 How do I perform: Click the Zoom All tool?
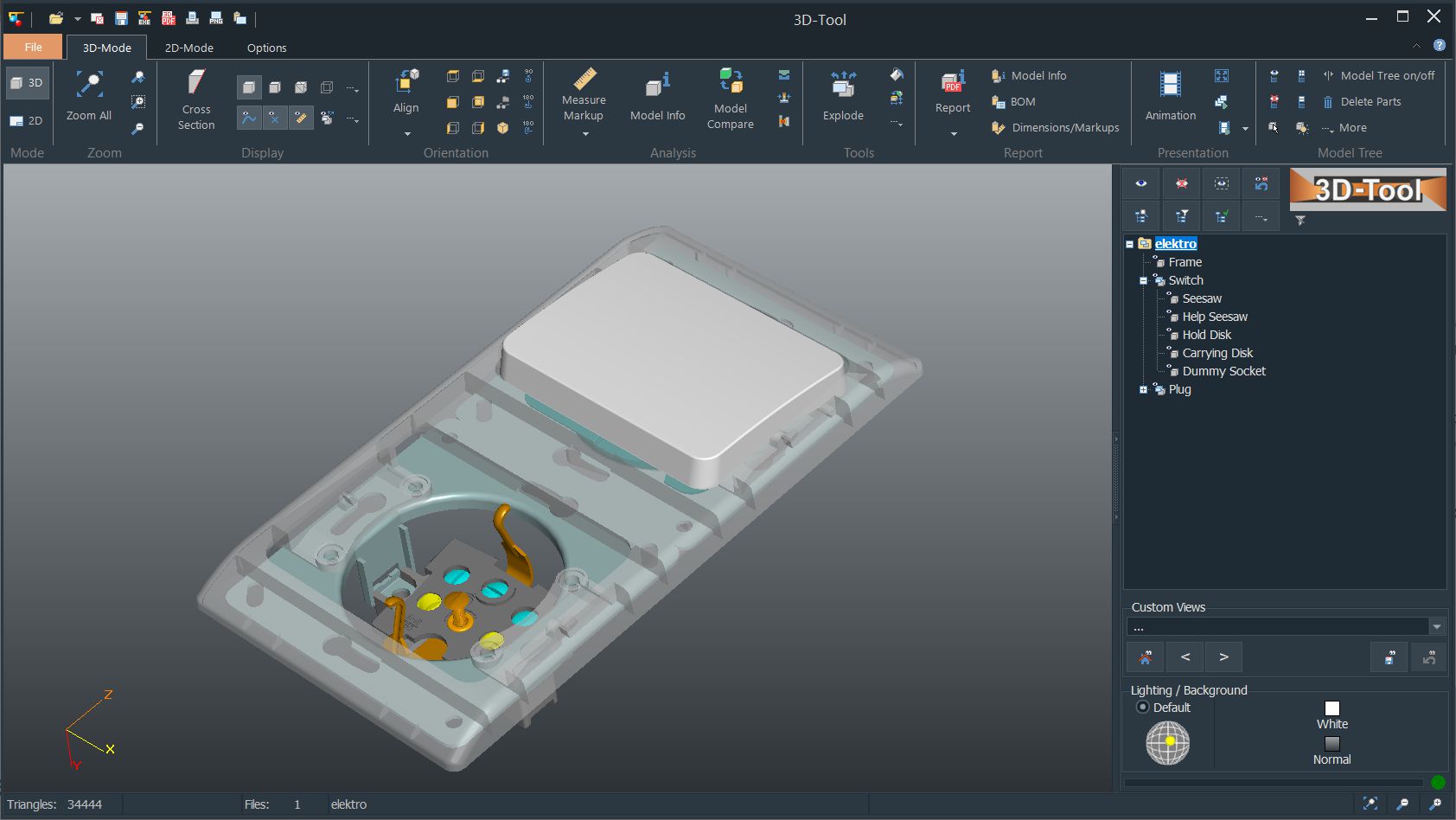(x=88, y=95)
